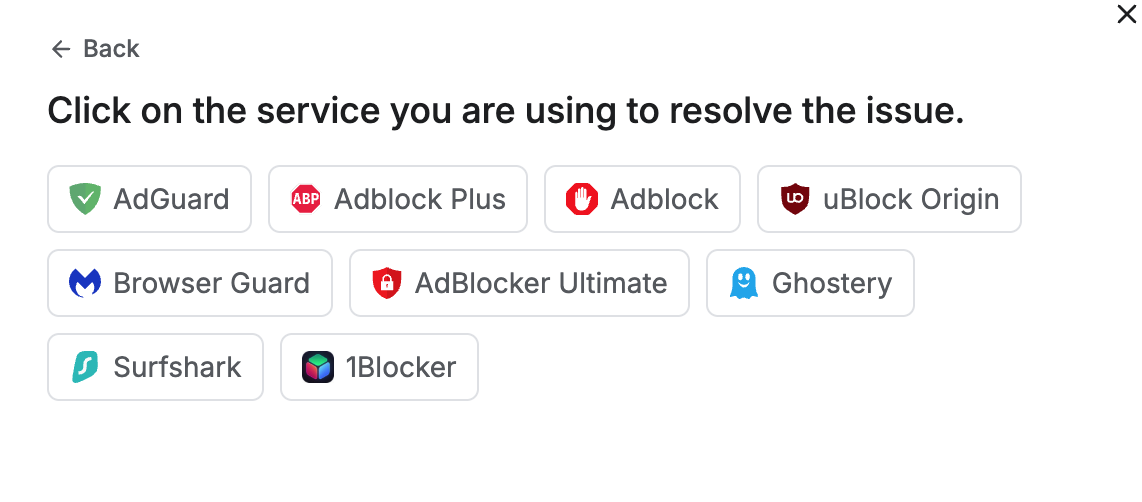Pick the Ghostery service button
1142x502 pixels.
pyautogui.click(x=810, y=283)
